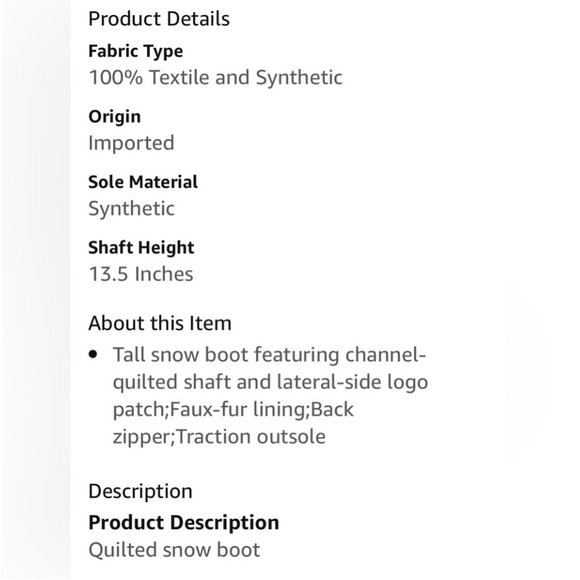Click the Tall snow boot featuring channel- line

click(270, 355)
